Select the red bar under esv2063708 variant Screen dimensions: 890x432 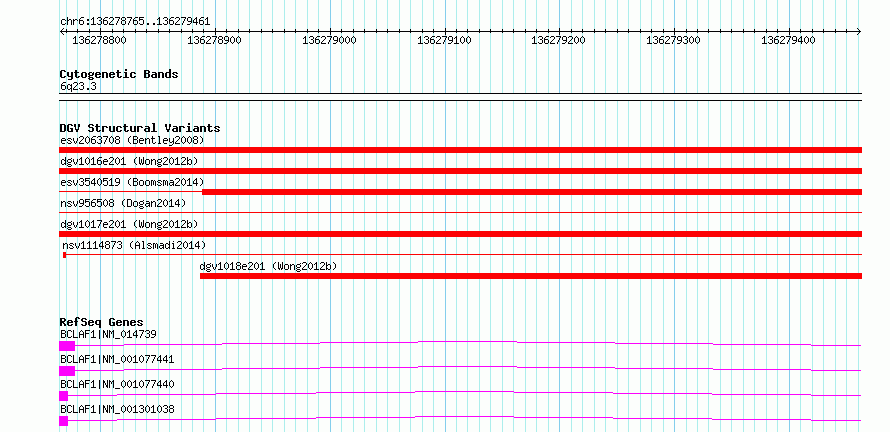click(x=460, y=150)
